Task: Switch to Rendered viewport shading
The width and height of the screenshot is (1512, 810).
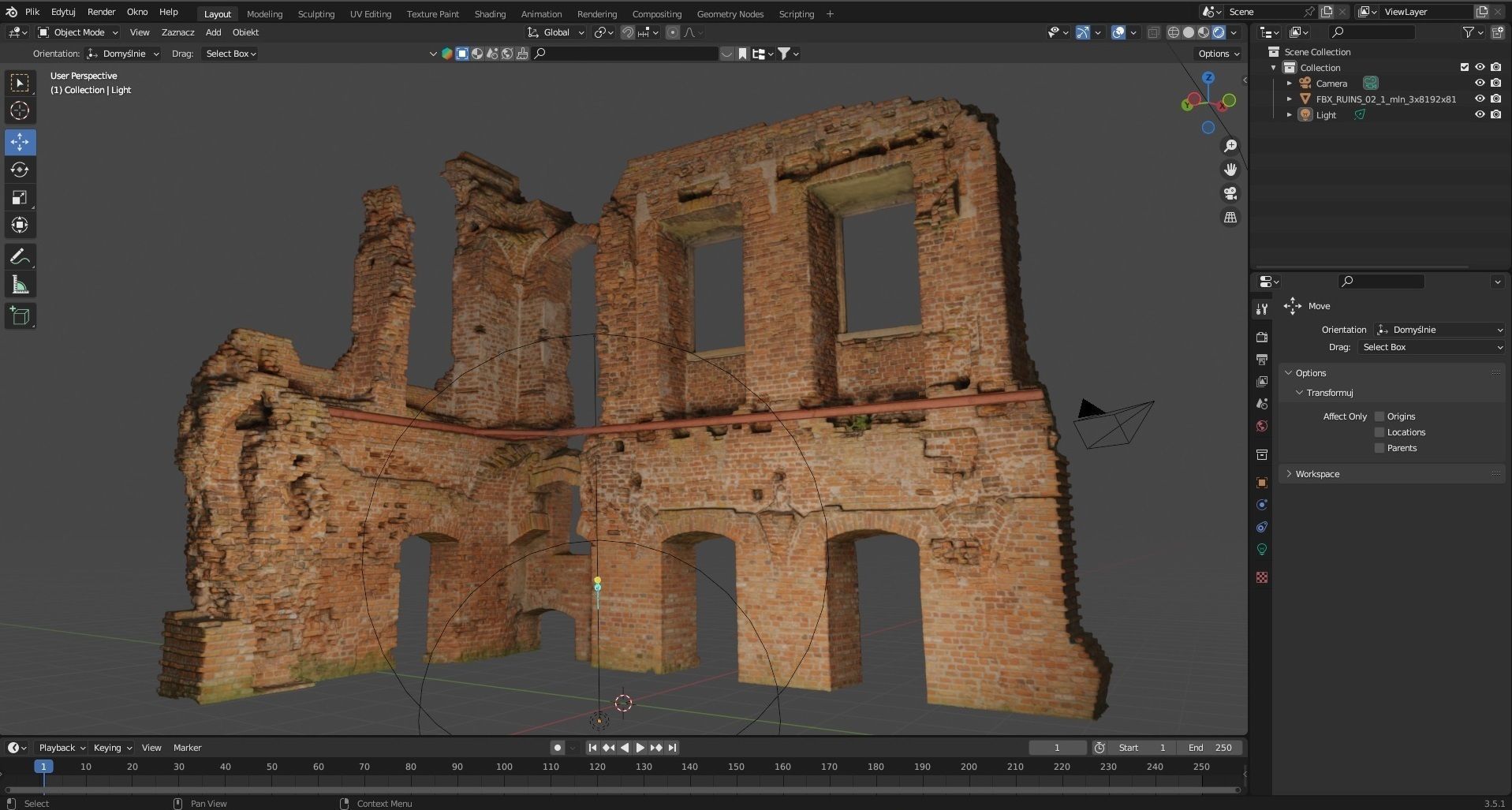Action: [1219, 32]
